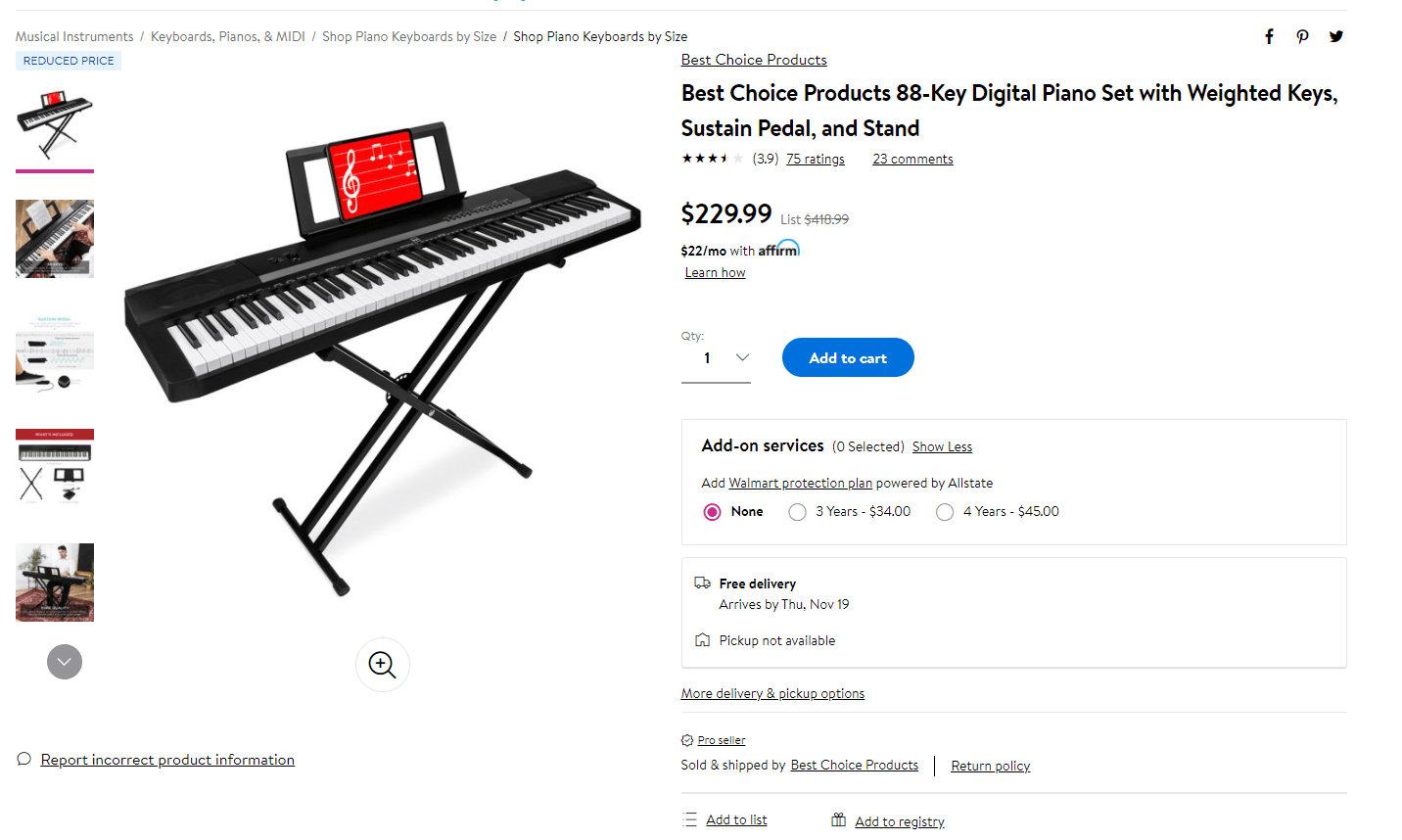Add the digital piano to cart

(x=848, y=357)
